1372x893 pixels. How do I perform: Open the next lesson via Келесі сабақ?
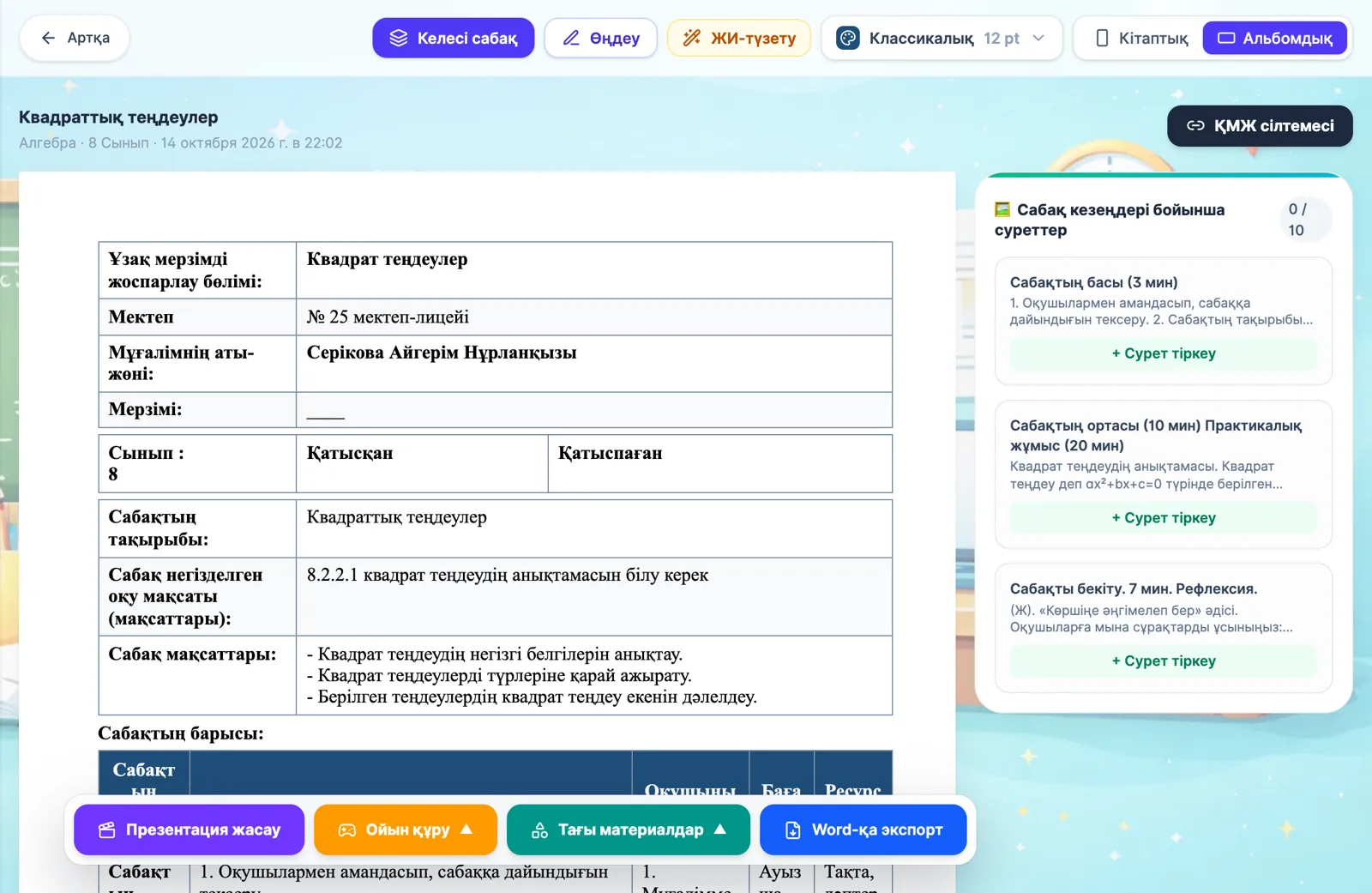pos(453,38)
